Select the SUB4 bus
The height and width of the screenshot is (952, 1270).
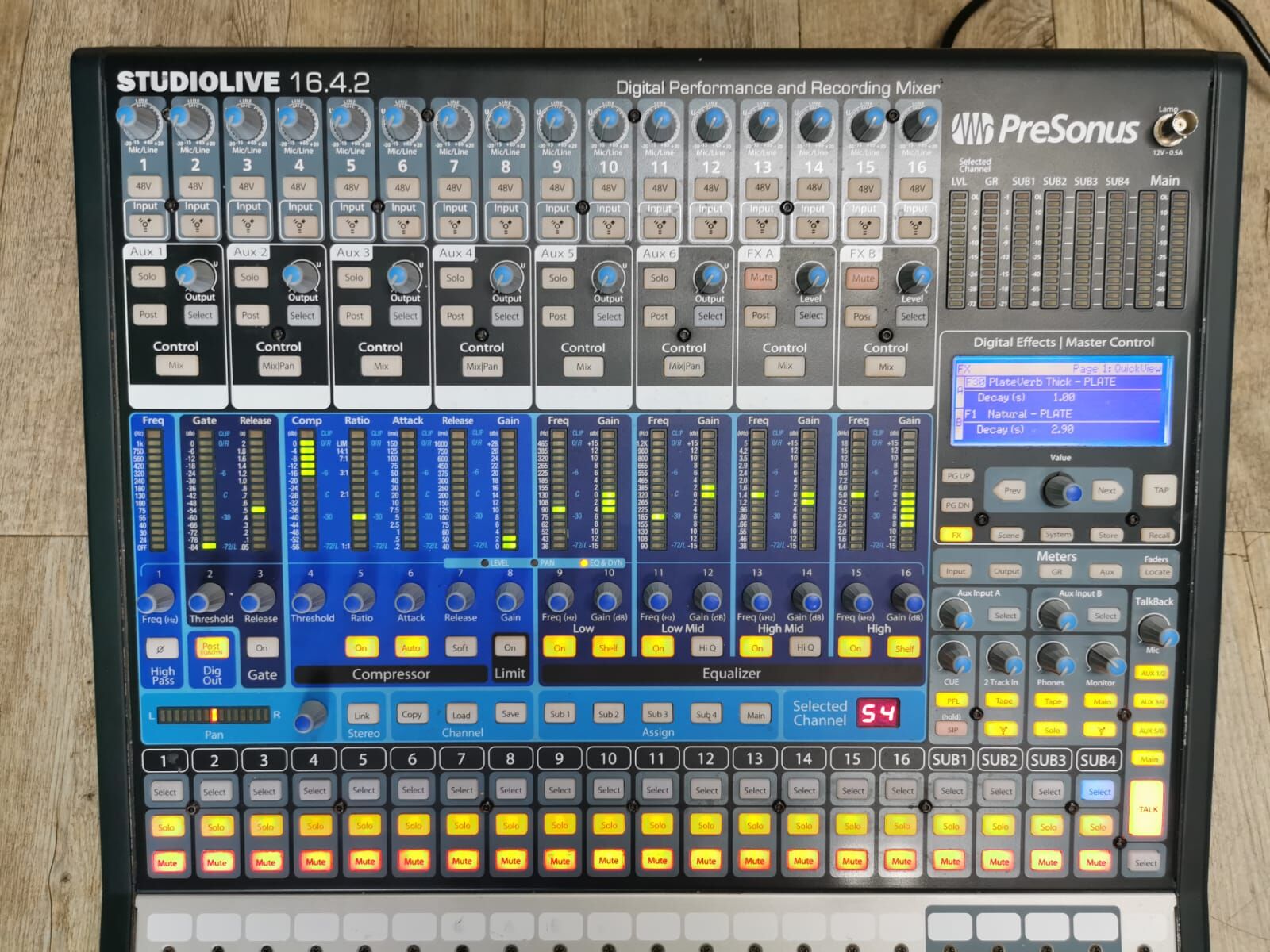(1099, 792)
